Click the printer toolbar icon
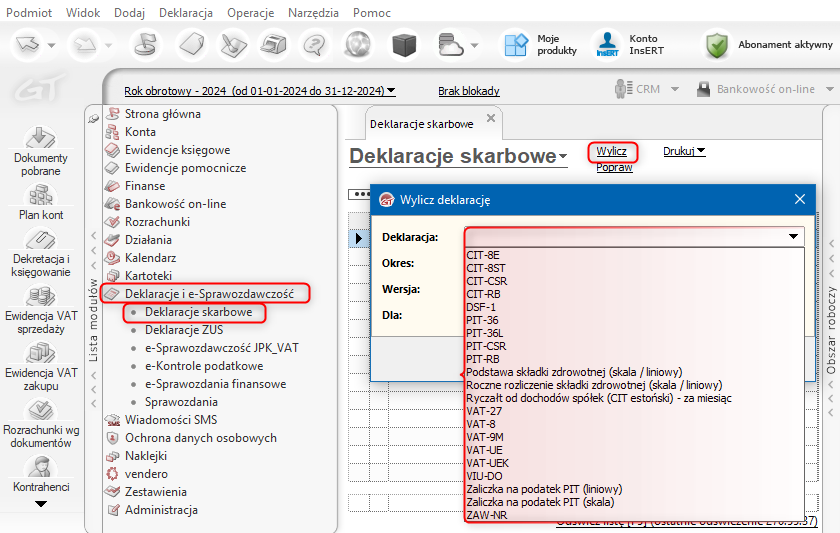This screenshot has width=840, height=533. coord(273,44)
